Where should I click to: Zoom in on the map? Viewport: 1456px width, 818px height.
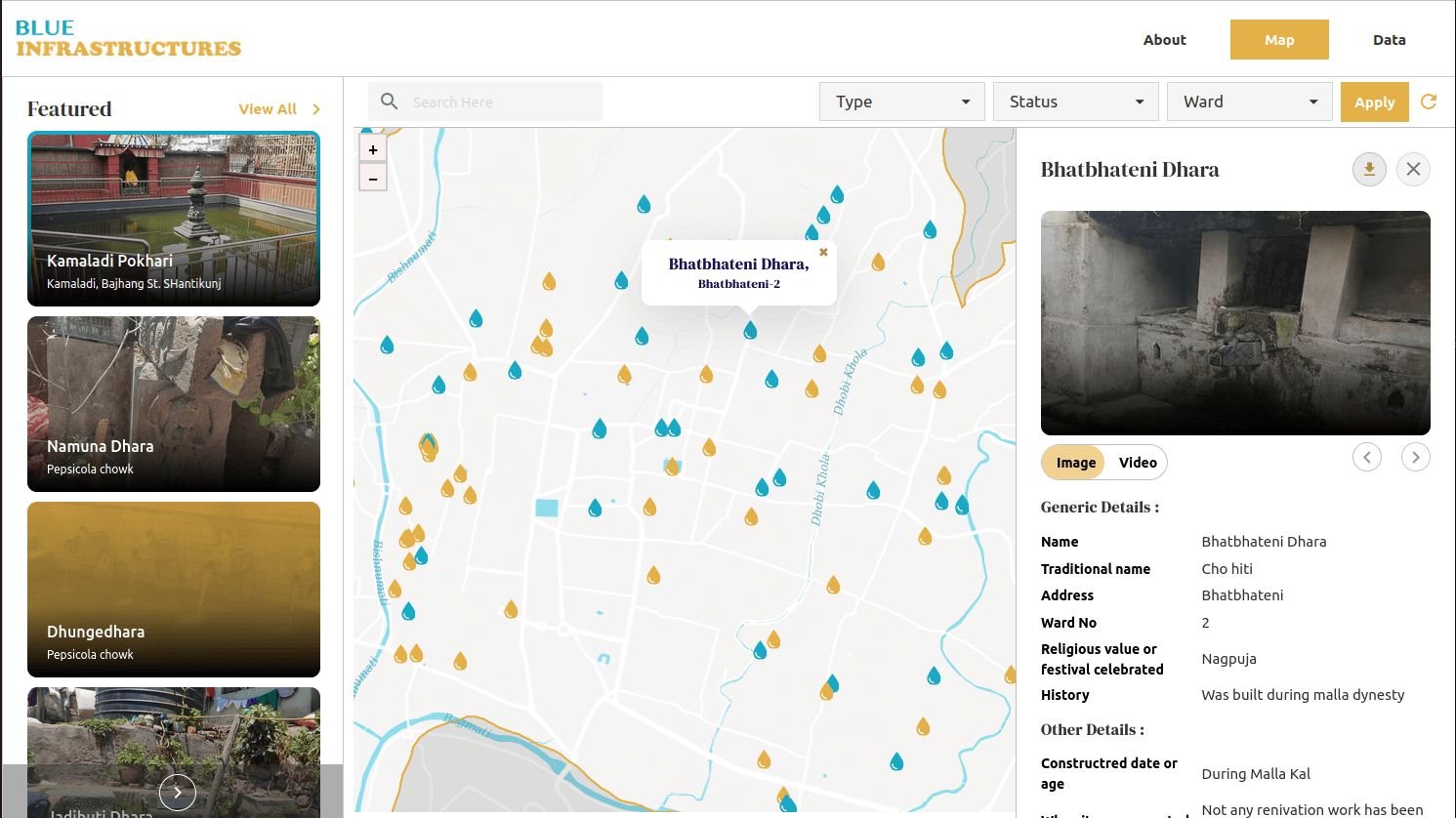tap(373, 149)
